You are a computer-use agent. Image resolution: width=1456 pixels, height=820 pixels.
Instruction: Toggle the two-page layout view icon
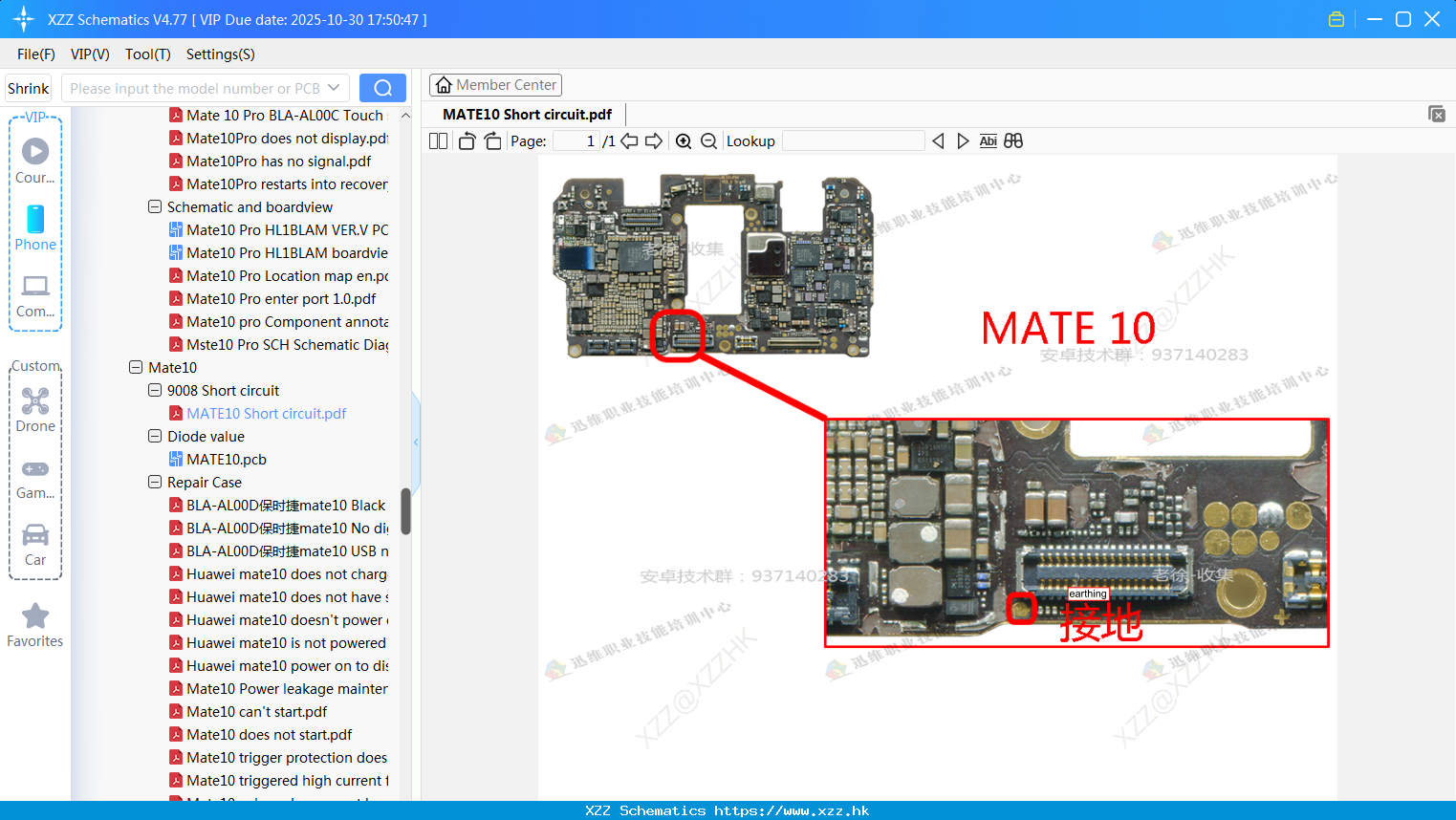(438, 141)
